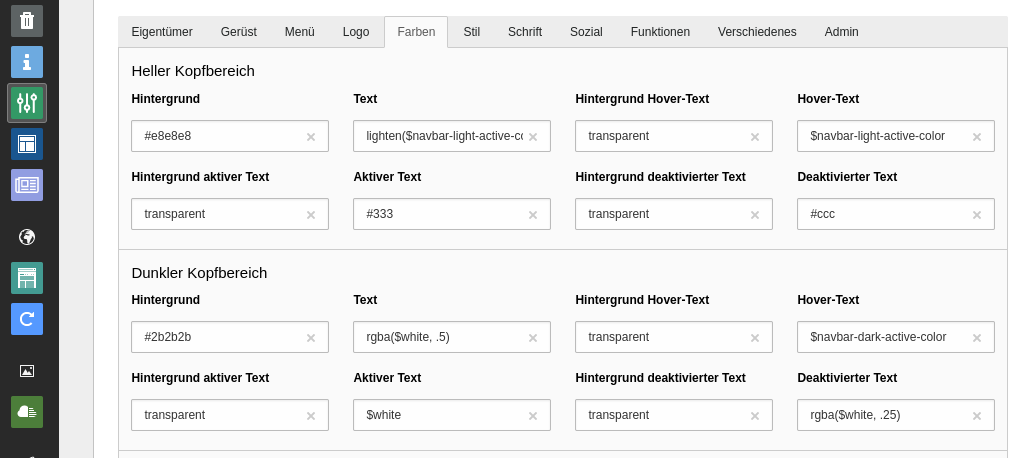Image resolution: width=1020 pixels, height=458 pixels.
Task: Go to the Schrift tab
Action: (525, 32)
